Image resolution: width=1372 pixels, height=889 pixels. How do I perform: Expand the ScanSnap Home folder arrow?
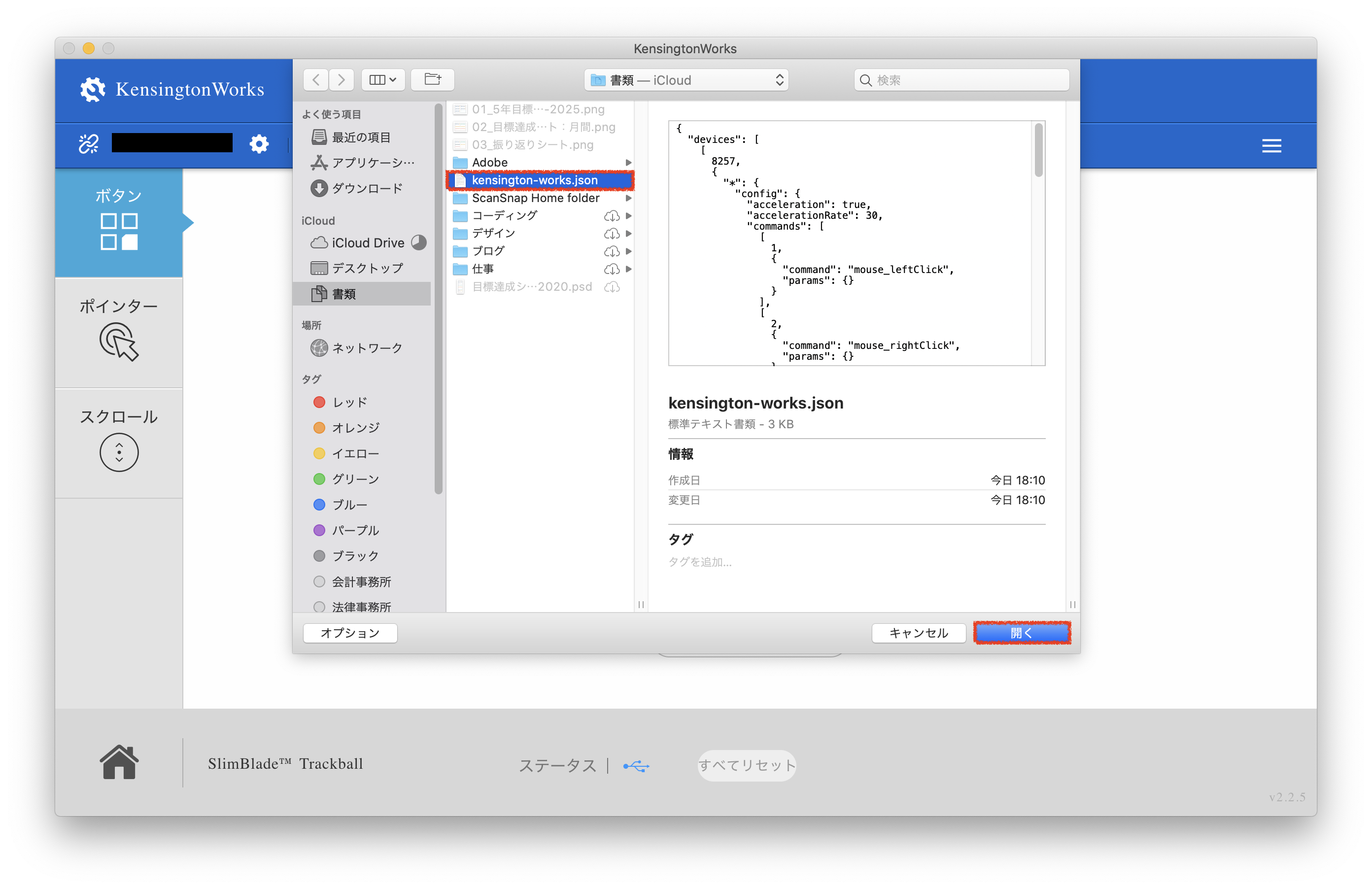point(628,198)
